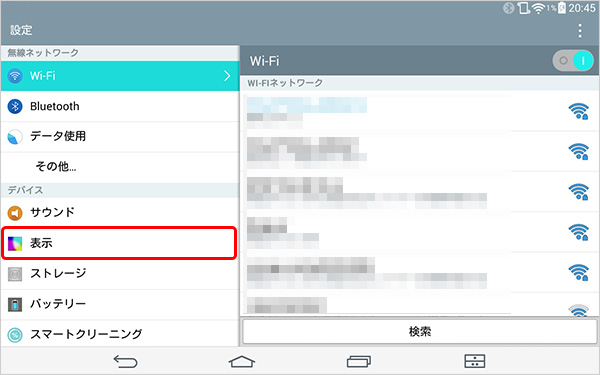Open 表示 display settings
This screenshot has width=600, height=375.
pos(119,243)
